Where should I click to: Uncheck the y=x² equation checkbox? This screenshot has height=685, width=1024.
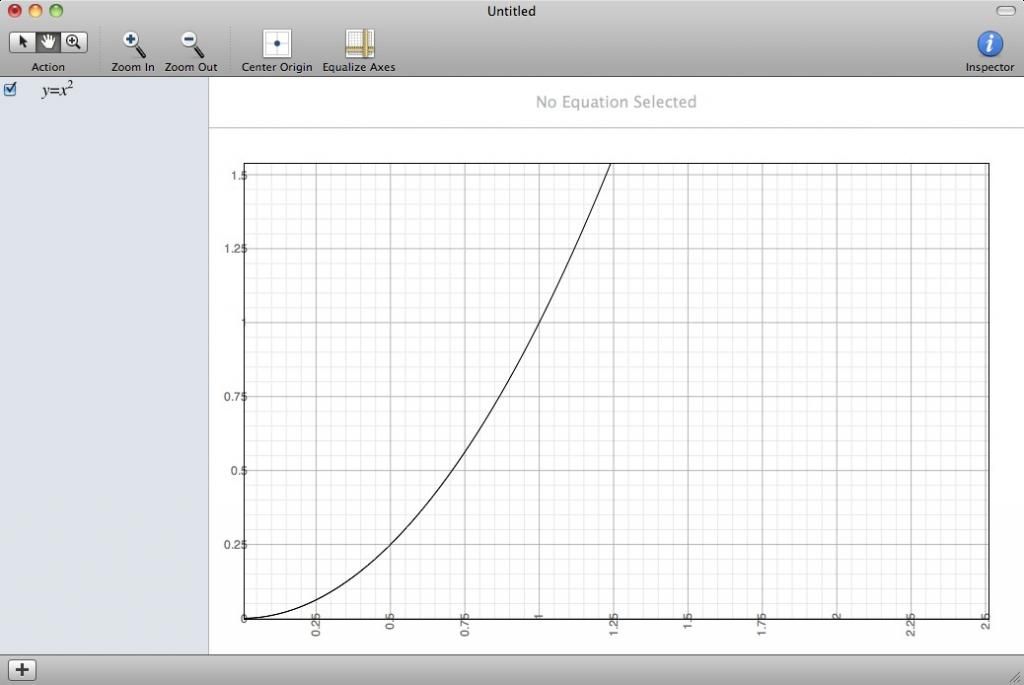click(11, 90)
